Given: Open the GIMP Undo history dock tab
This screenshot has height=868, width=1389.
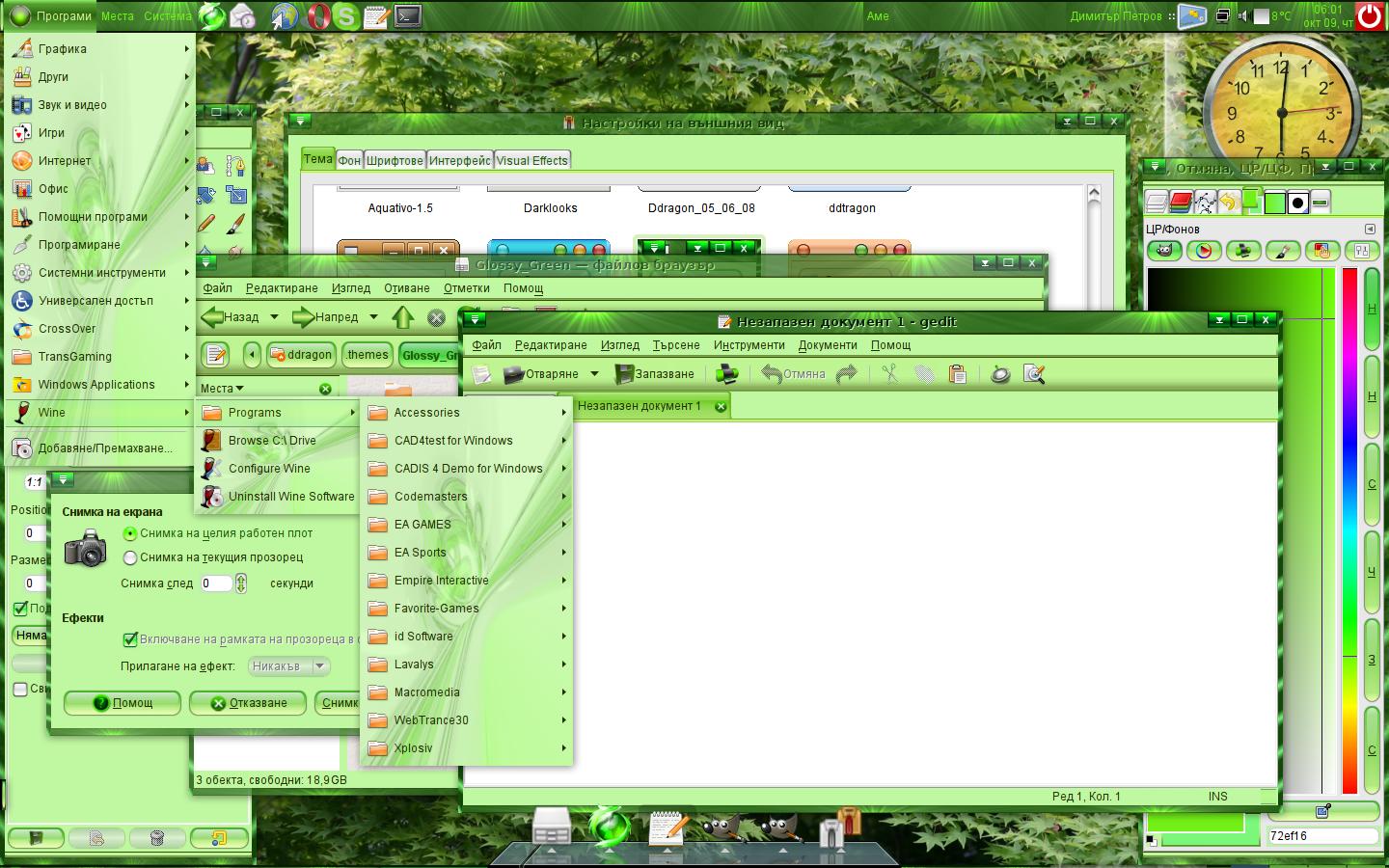Looking at the screenshot, I should [x=1228, y=202].
